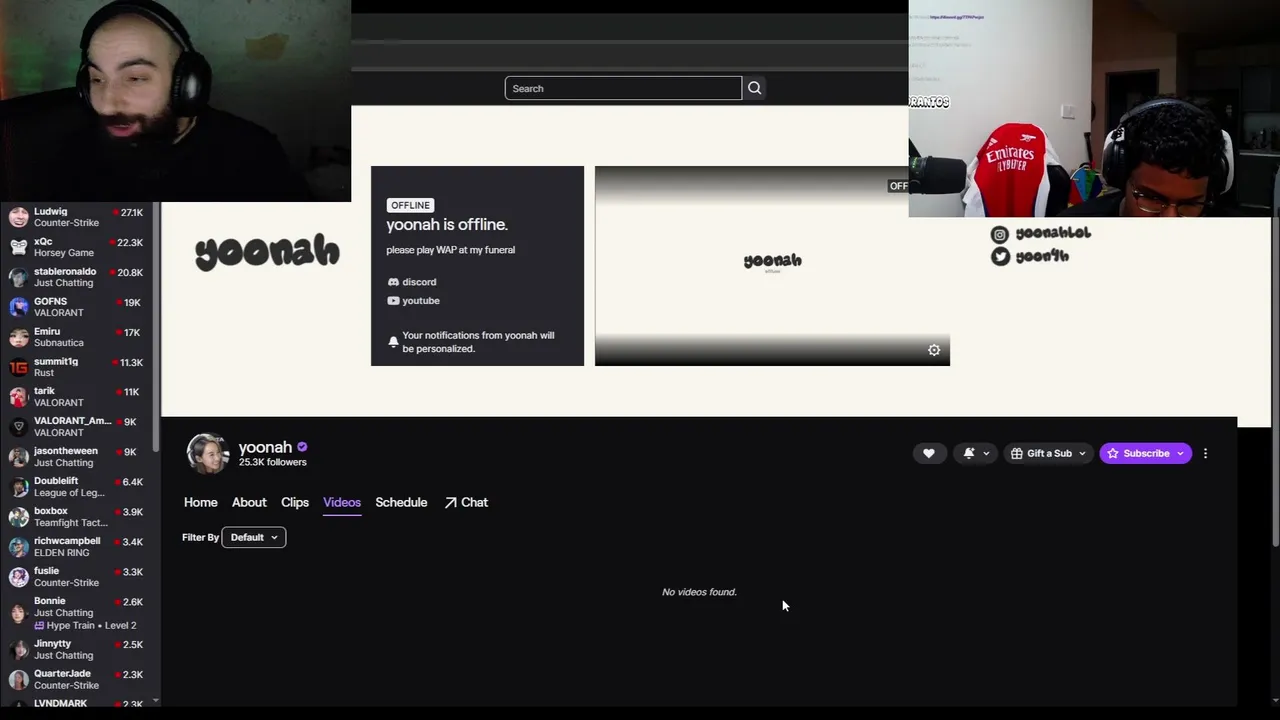Switch to the Home tab
Image resolution: width=1280 pixels, height=720 pixels.
[x=200, y=502]
